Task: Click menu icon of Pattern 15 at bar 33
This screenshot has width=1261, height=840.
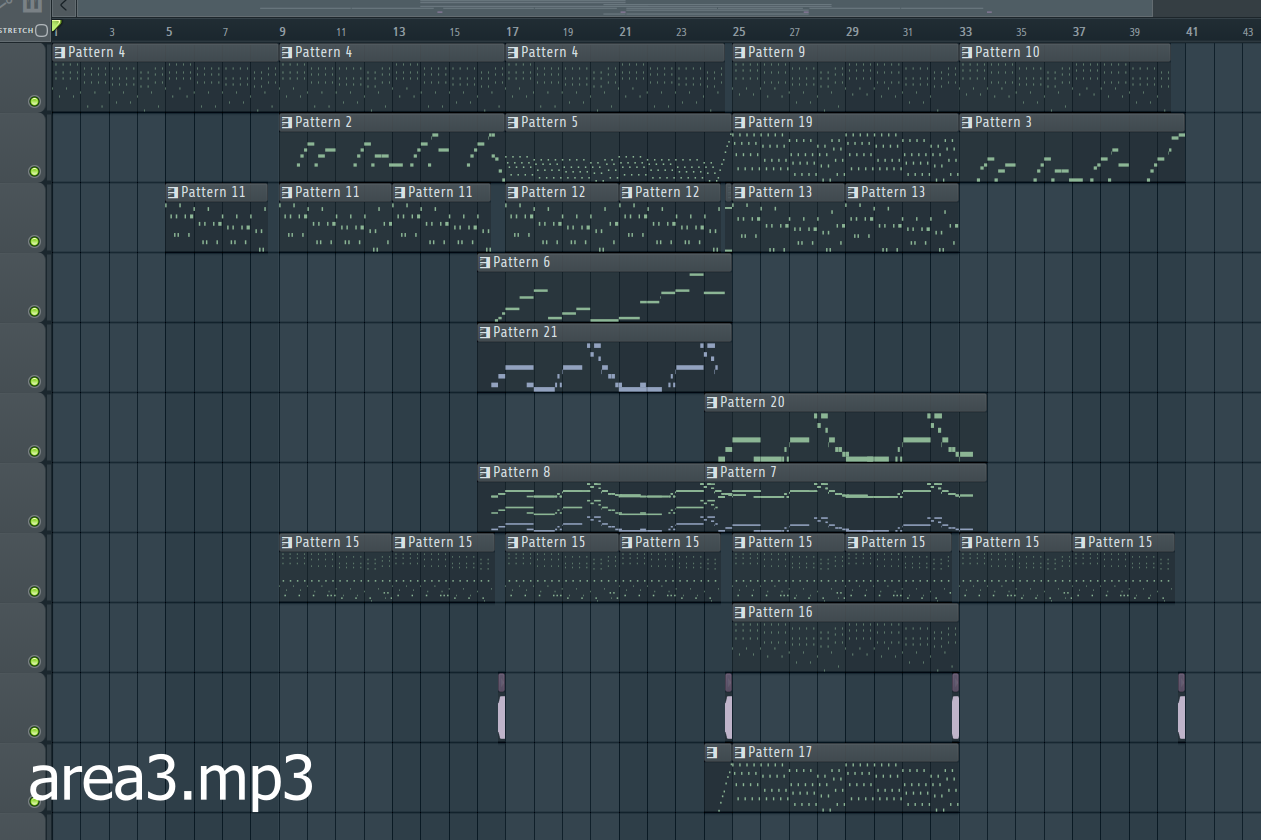Action: [967, 542]
